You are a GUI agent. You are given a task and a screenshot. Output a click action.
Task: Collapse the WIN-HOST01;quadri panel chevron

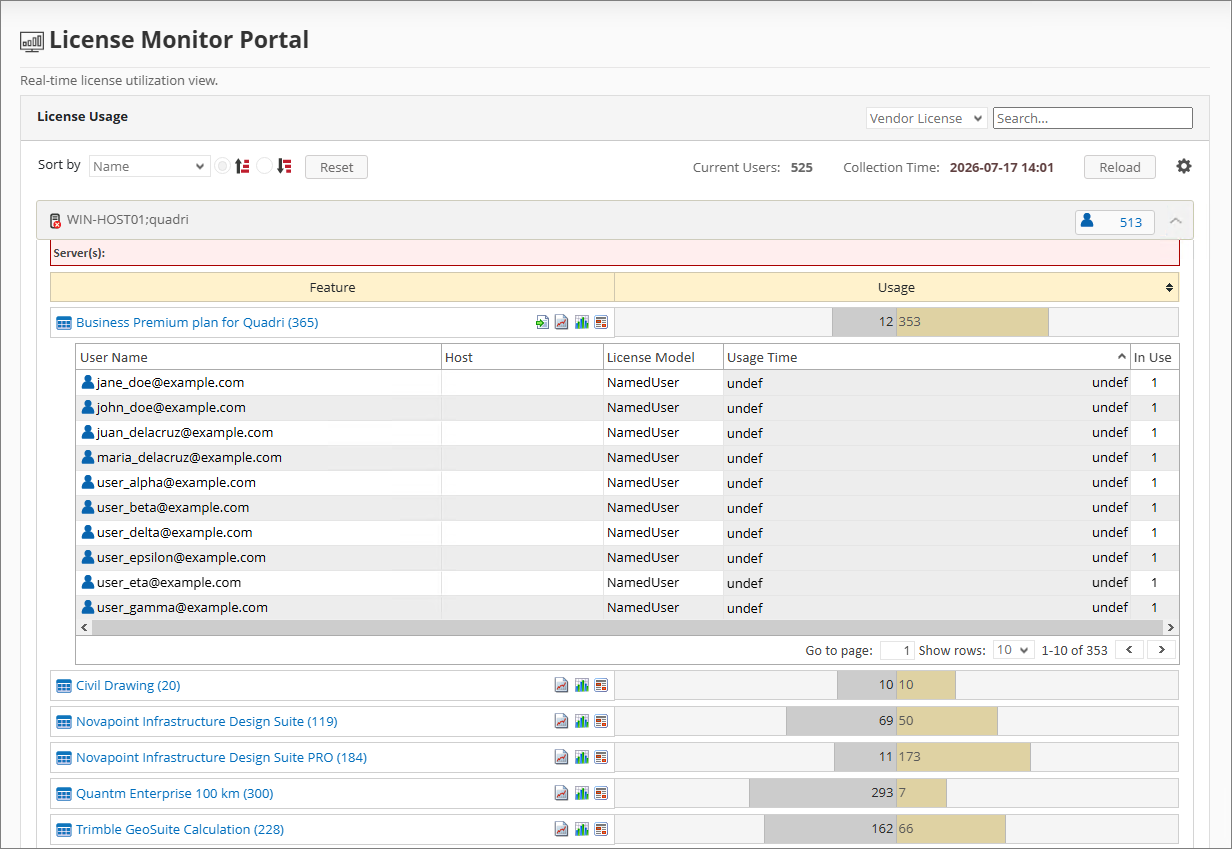pyautogui.click(x=1176, y=222)
